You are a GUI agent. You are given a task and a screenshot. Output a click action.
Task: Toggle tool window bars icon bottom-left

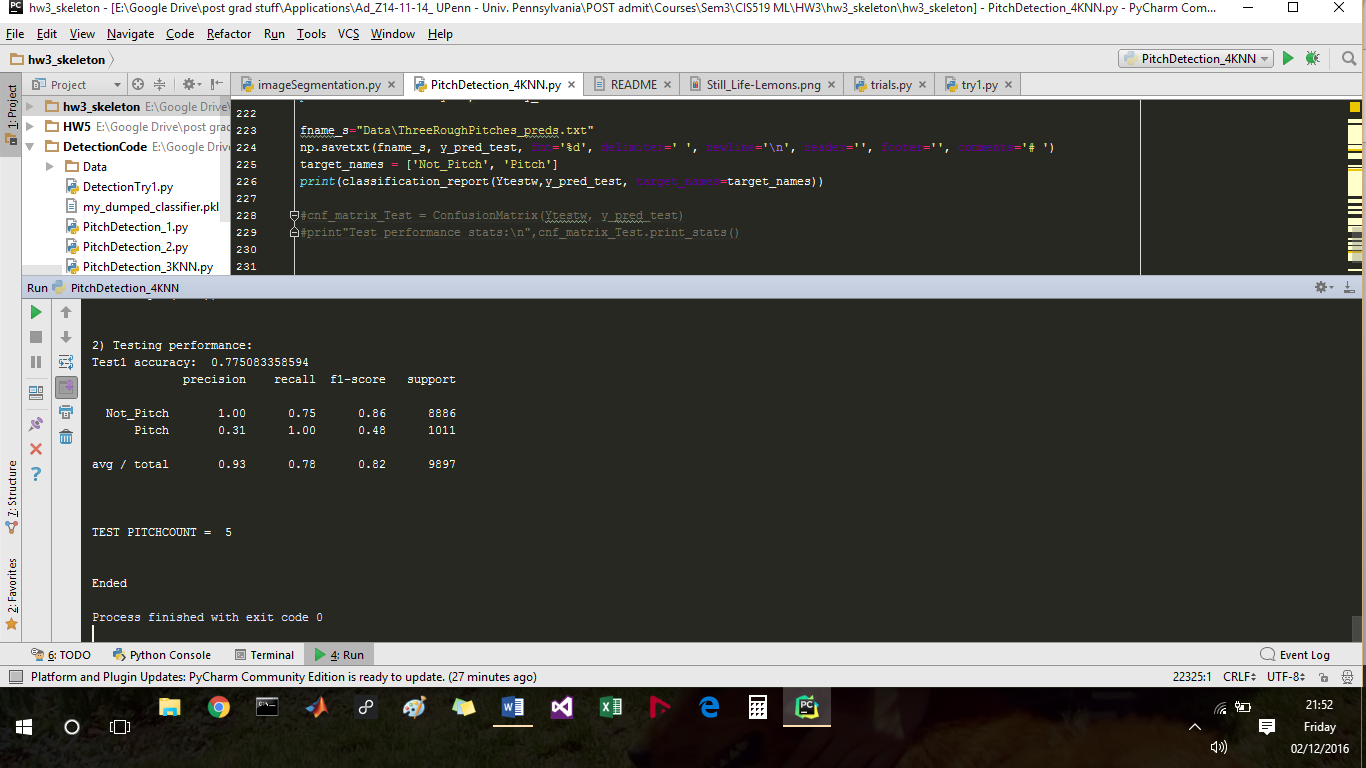(14, 677)
